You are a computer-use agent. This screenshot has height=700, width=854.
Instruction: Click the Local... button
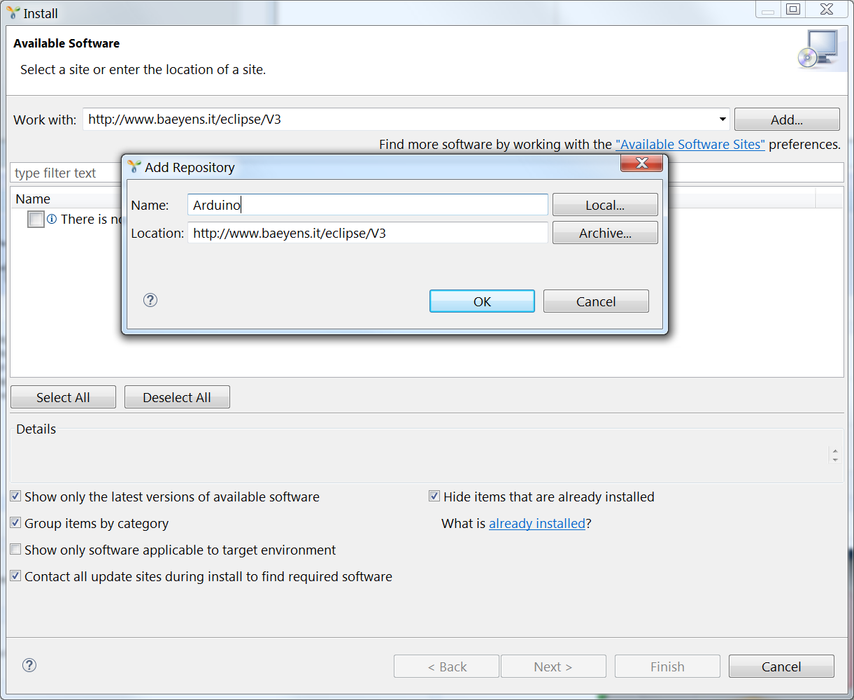tap(605, 205)
